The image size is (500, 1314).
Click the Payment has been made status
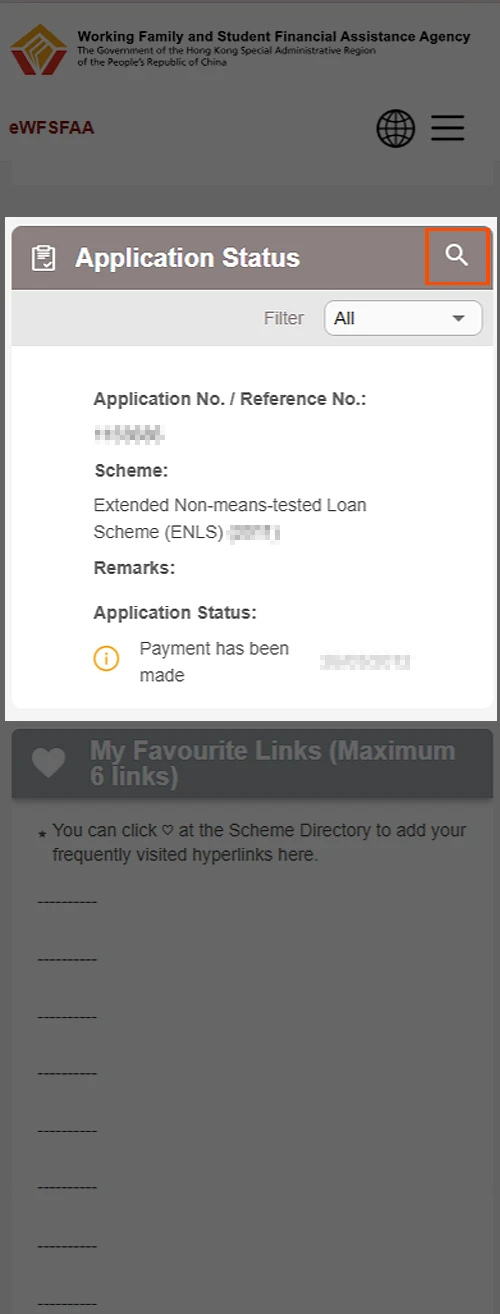click(x=214, y=661)
